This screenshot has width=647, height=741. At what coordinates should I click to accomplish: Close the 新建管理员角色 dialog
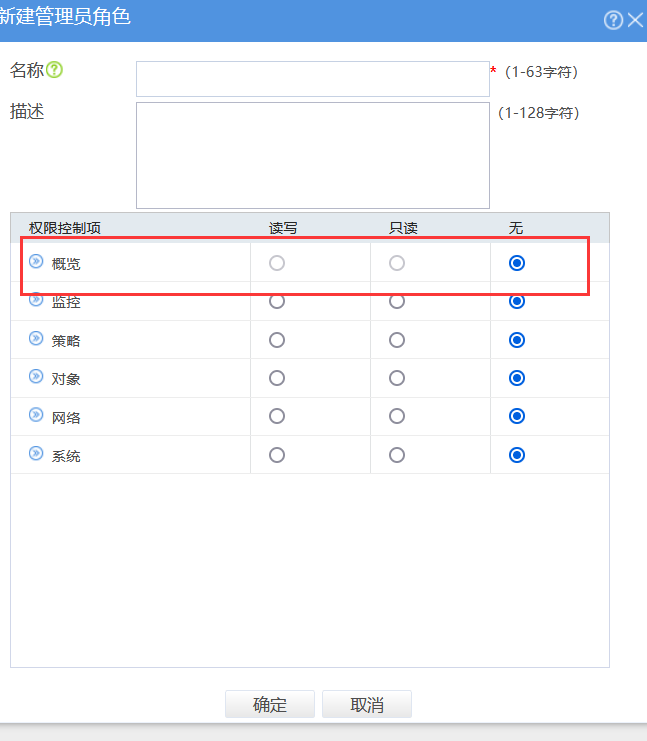click(636, 20)
